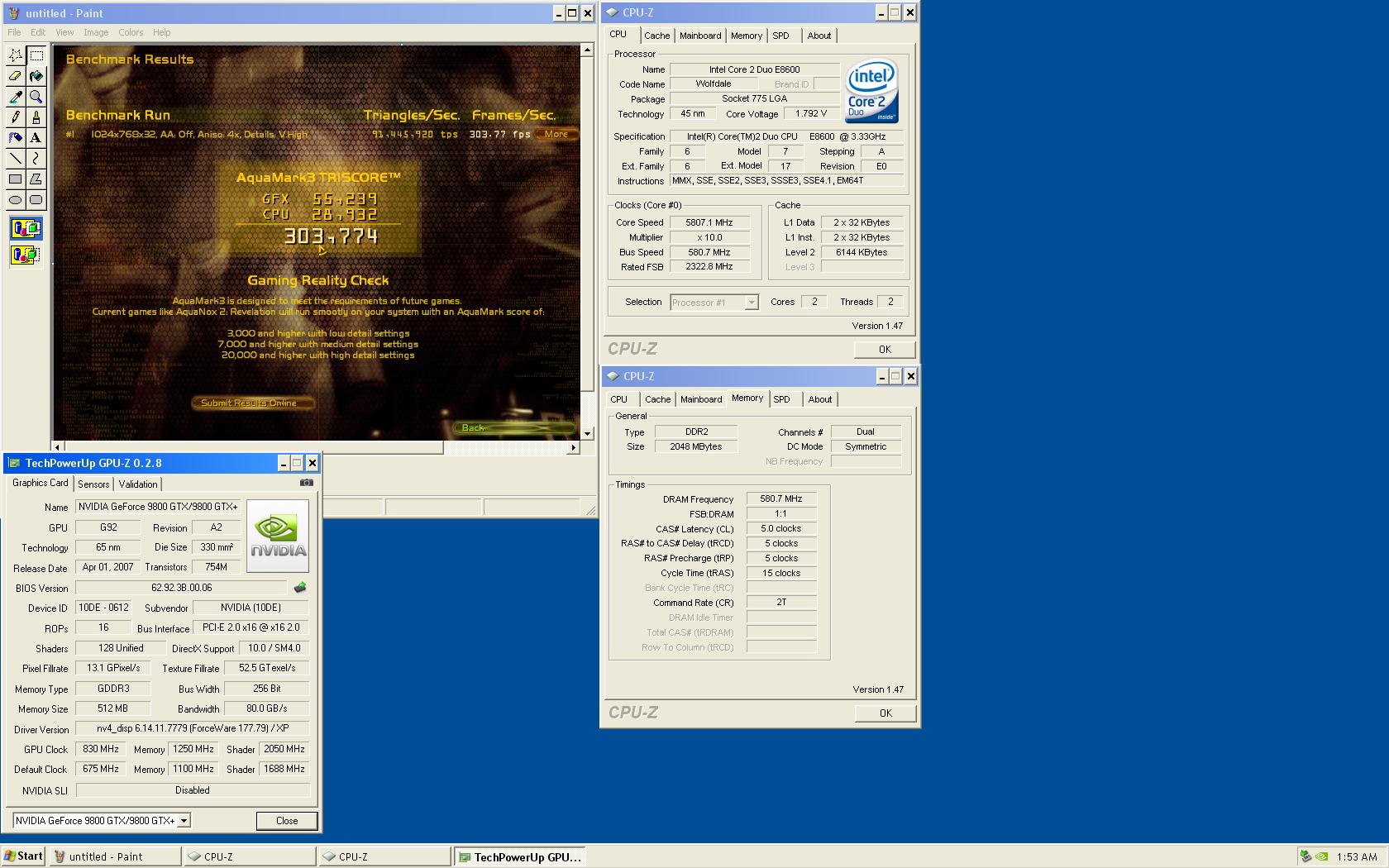Select the Text tool in Paint
The image size is (1389, 868).
36,137
